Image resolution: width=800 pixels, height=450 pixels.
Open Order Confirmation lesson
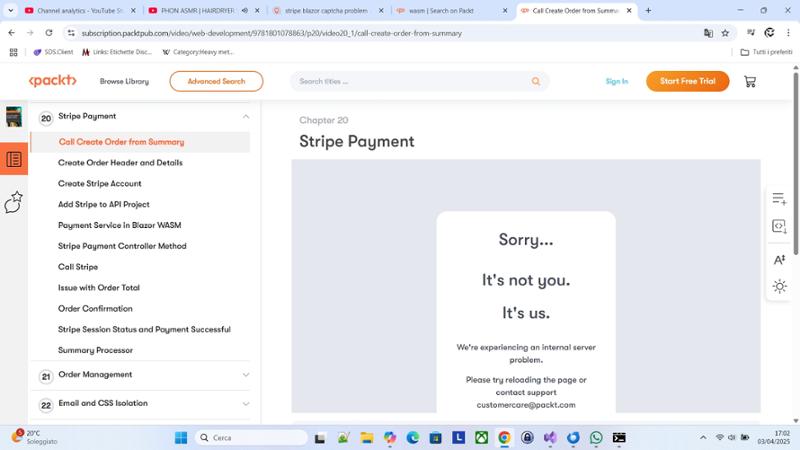(x=95, y=309)
